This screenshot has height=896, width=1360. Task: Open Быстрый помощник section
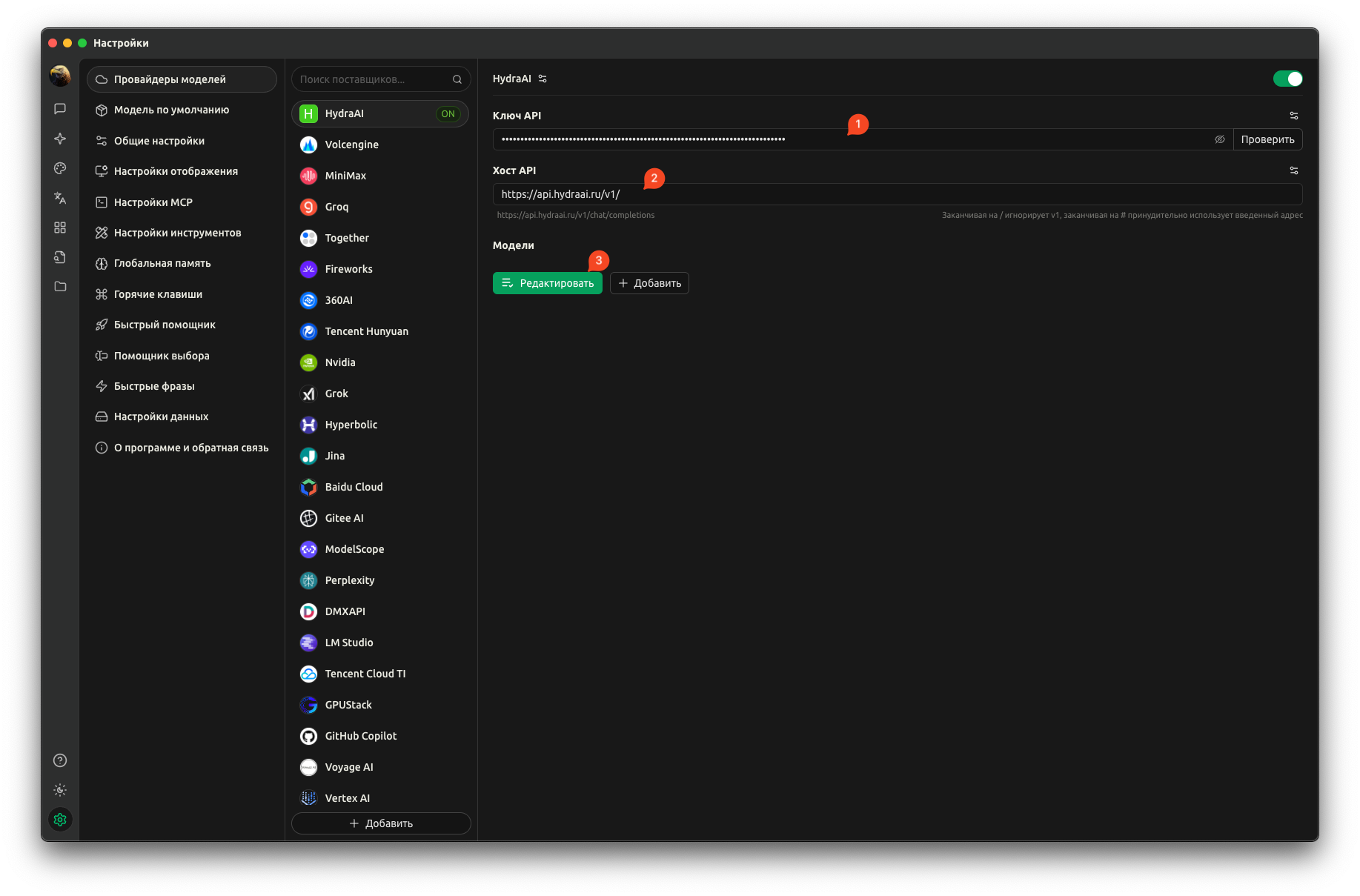point(182,325)
